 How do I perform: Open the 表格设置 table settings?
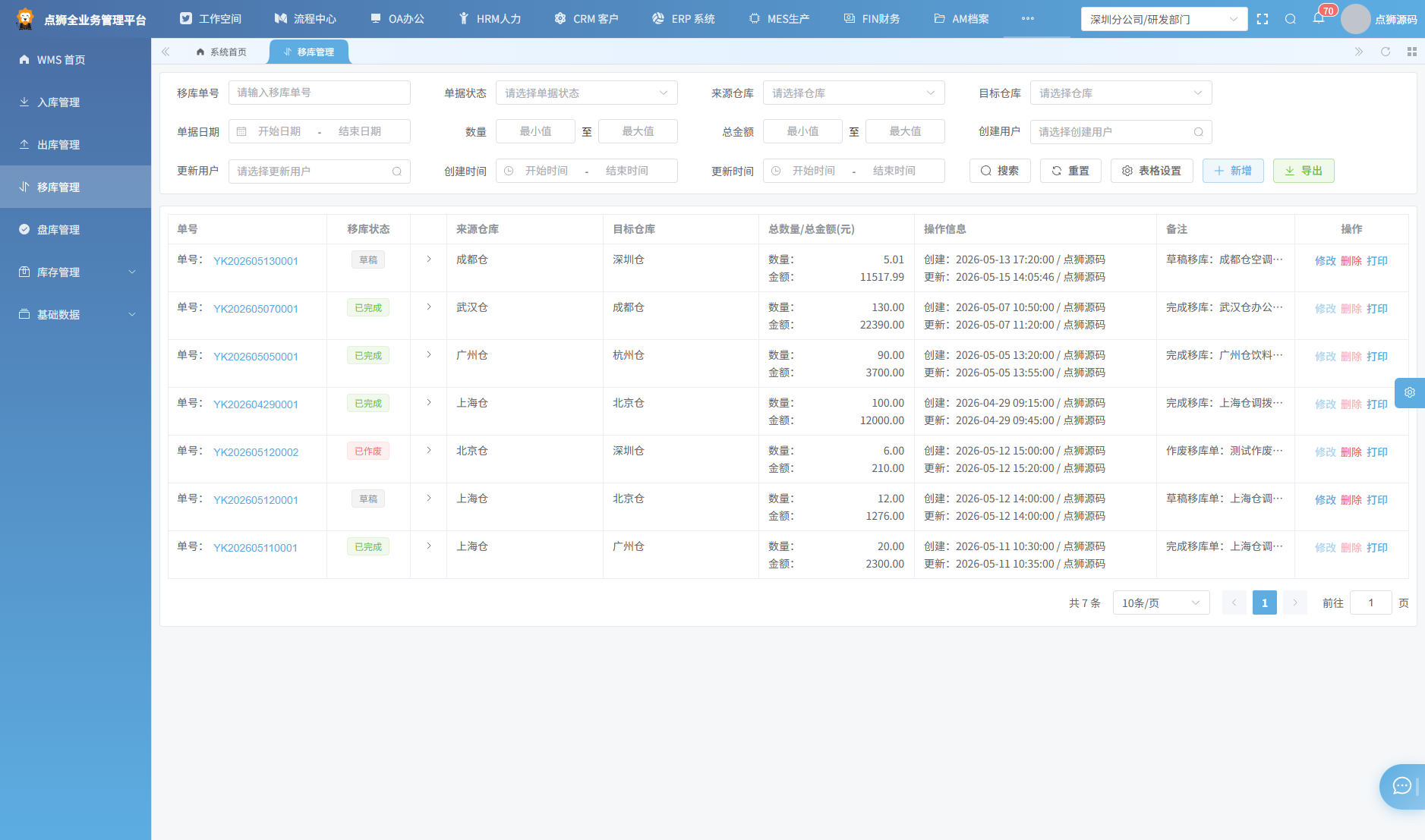1152,171
